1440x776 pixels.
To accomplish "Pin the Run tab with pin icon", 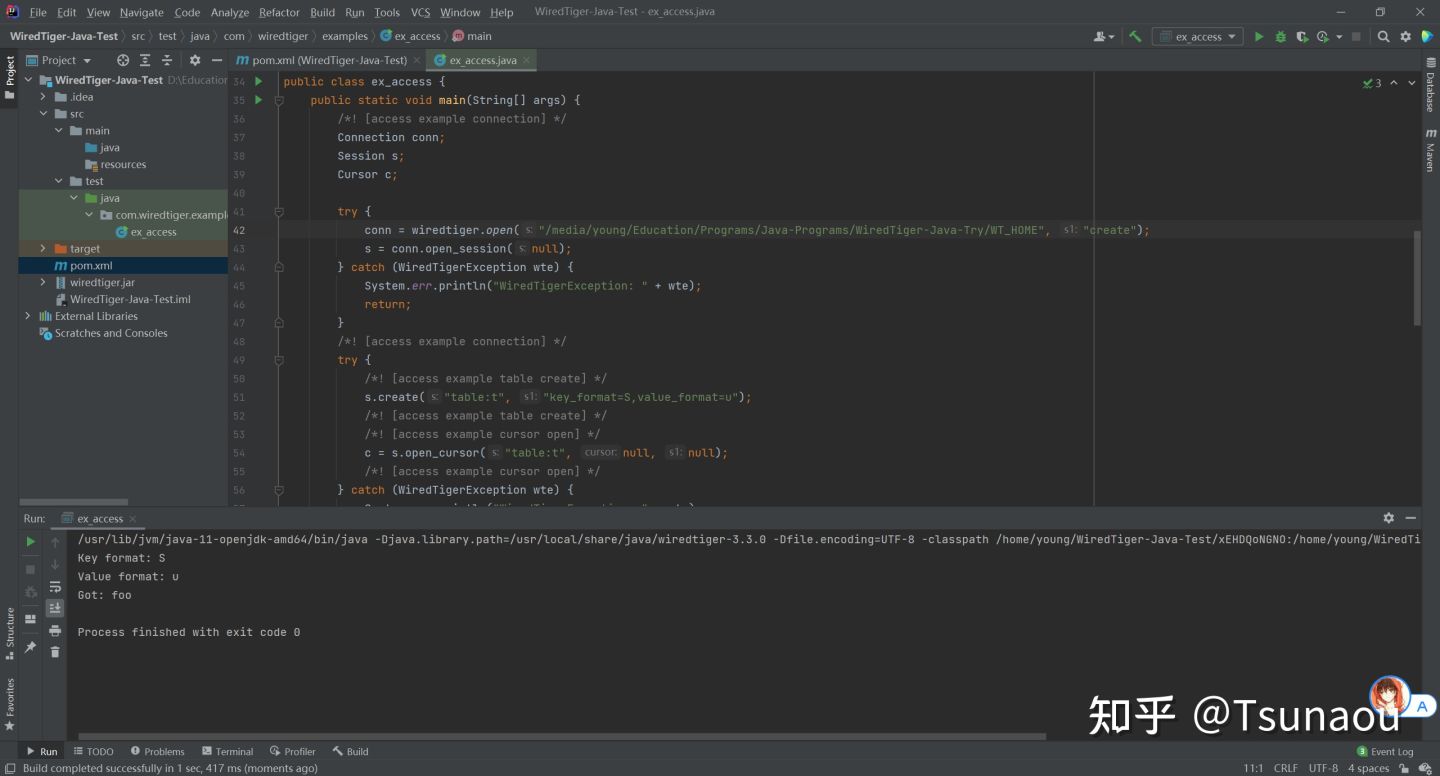I will coord(30,647).
